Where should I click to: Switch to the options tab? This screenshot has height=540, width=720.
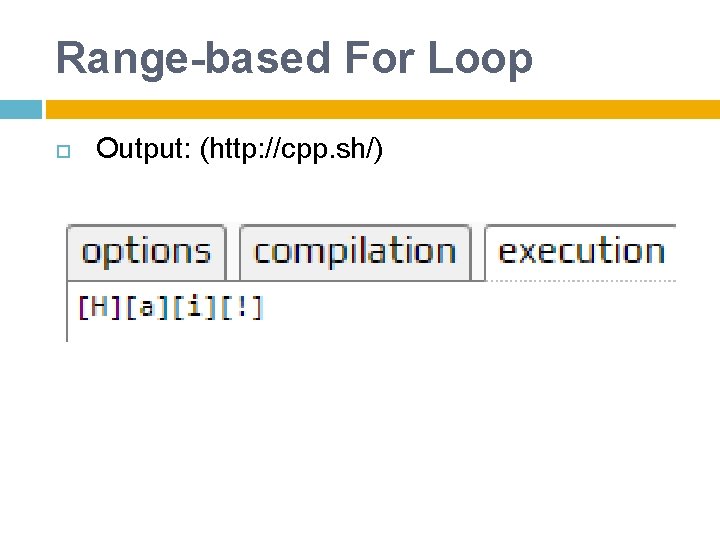146,251
